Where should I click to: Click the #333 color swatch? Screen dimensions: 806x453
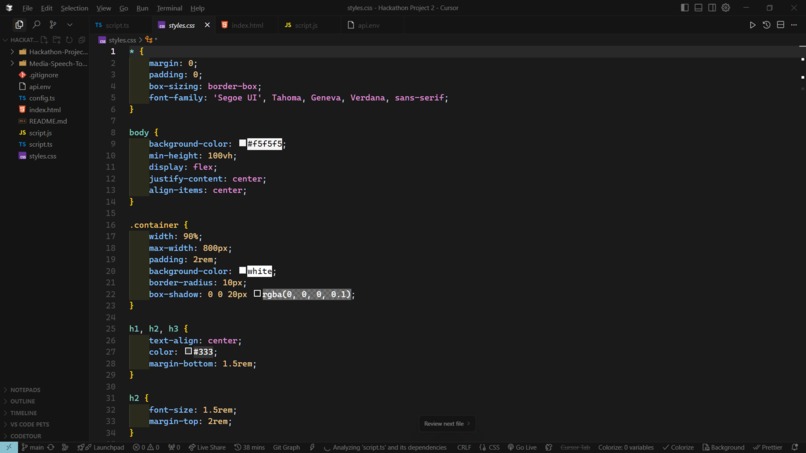(x=188, y=351)
